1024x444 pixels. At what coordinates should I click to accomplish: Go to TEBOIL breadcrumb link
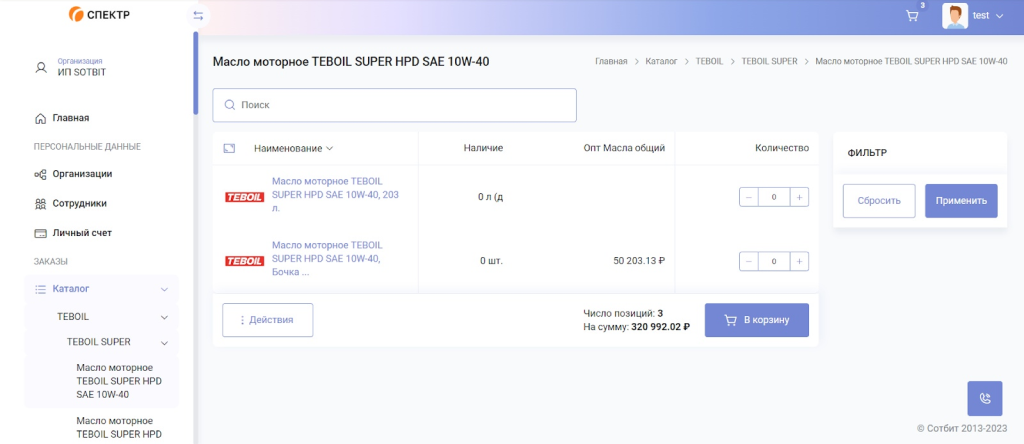click(x=709, y=61)
